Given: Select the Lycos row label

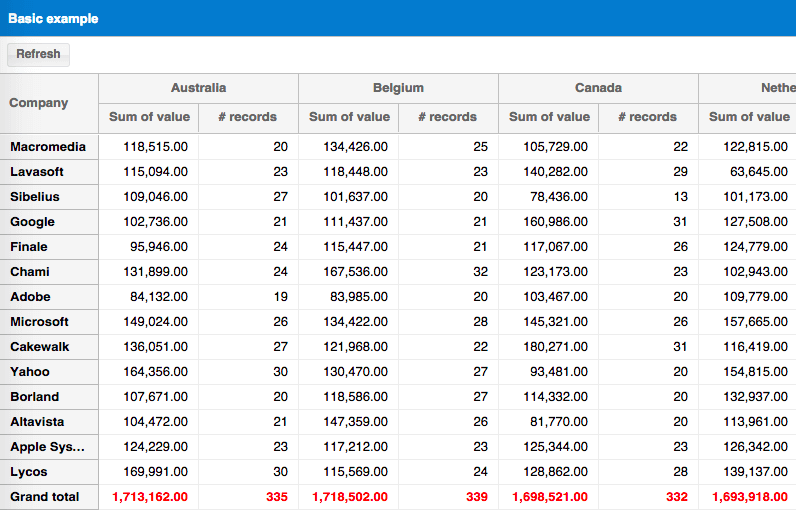Looking at the screenshot, I should coord(49,472).
